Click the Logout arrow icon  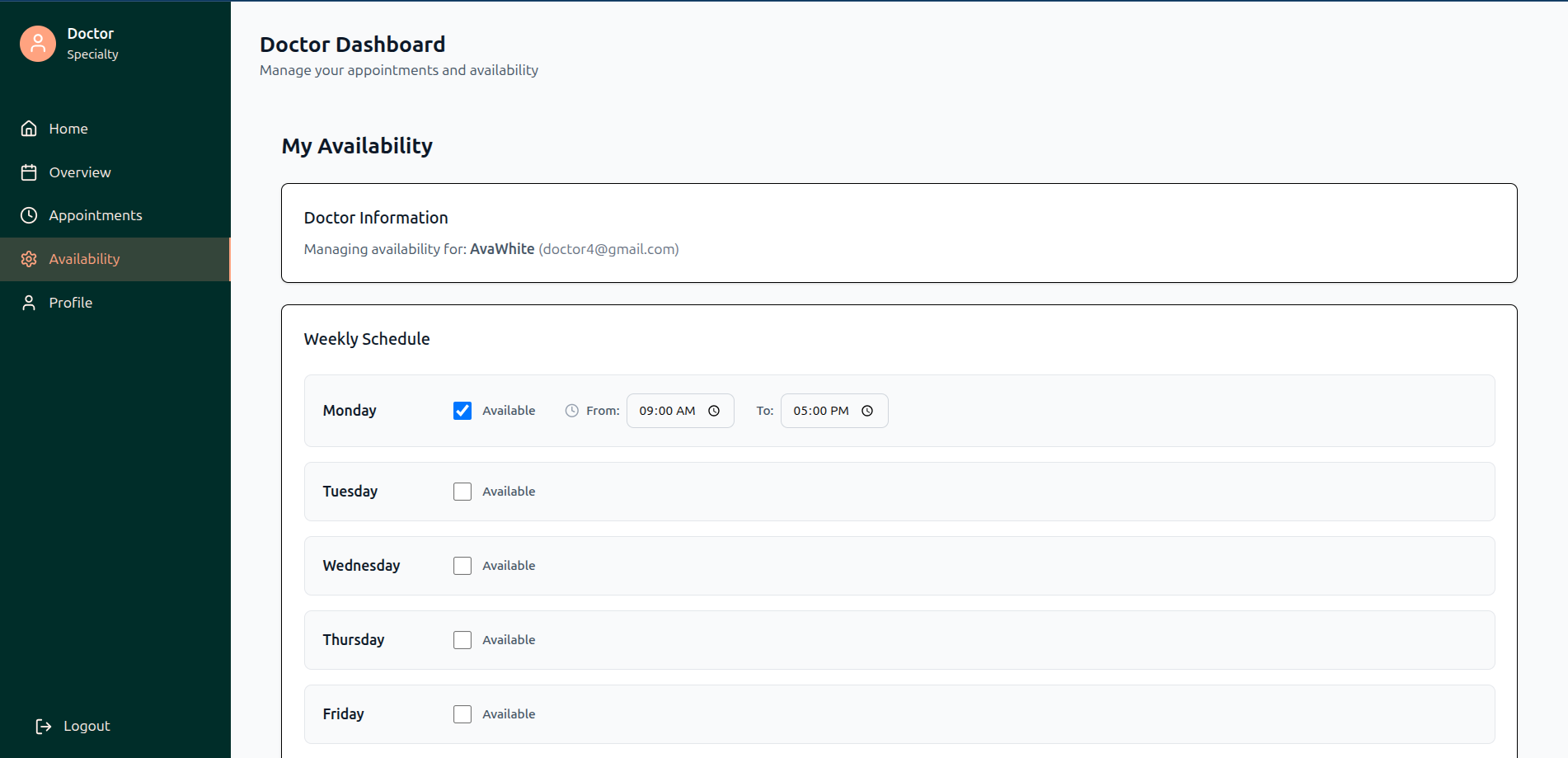pos(44,726)
